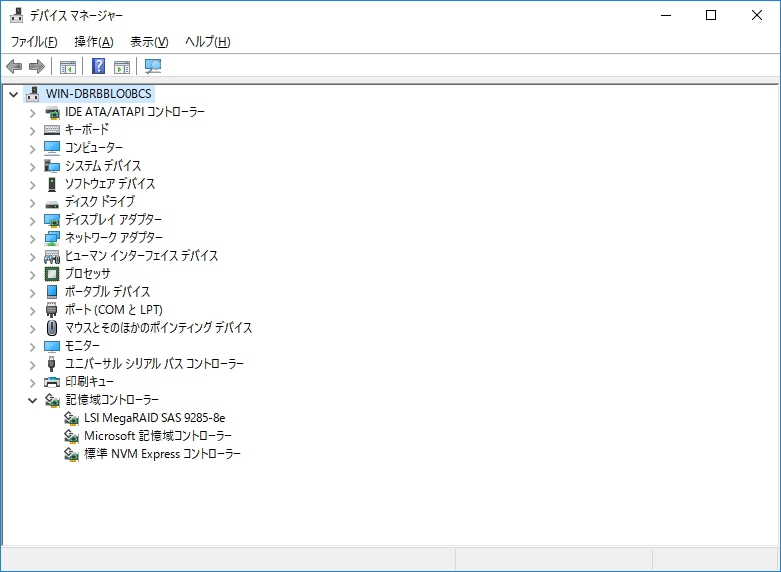Select ポート (COM と LPT) label
This screenshot has height=572, width=781.
(x=114, y=310)
